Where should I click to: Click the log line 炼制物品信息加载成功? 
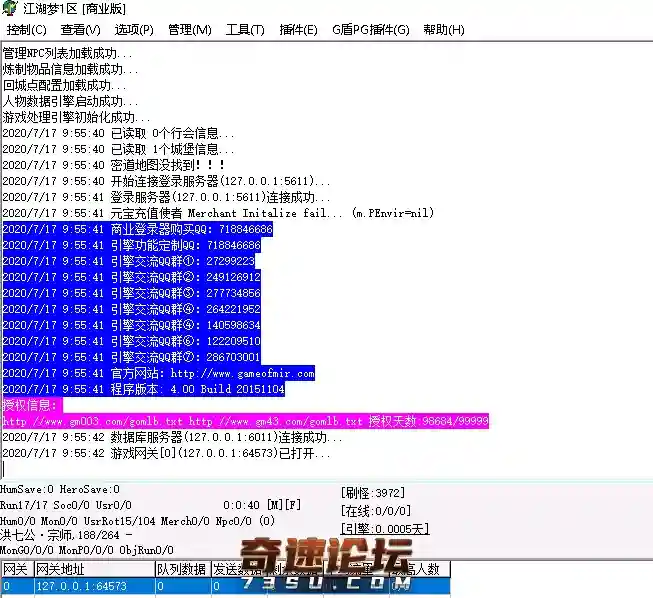[x=70, y=69]
